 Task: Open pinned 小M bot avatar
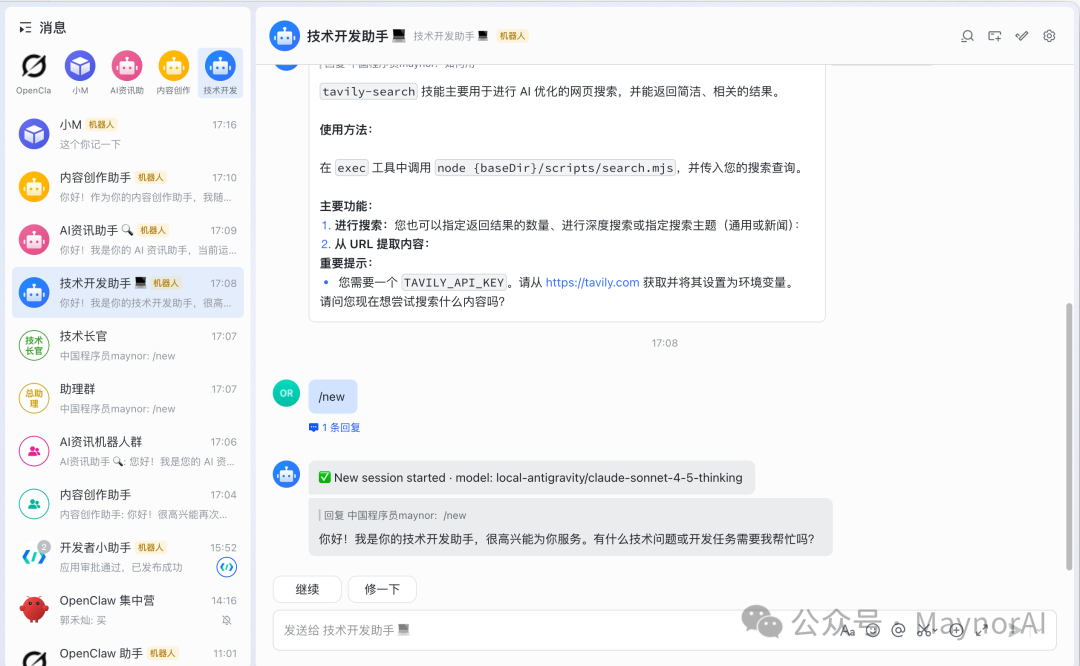click(x=80, y=66)
